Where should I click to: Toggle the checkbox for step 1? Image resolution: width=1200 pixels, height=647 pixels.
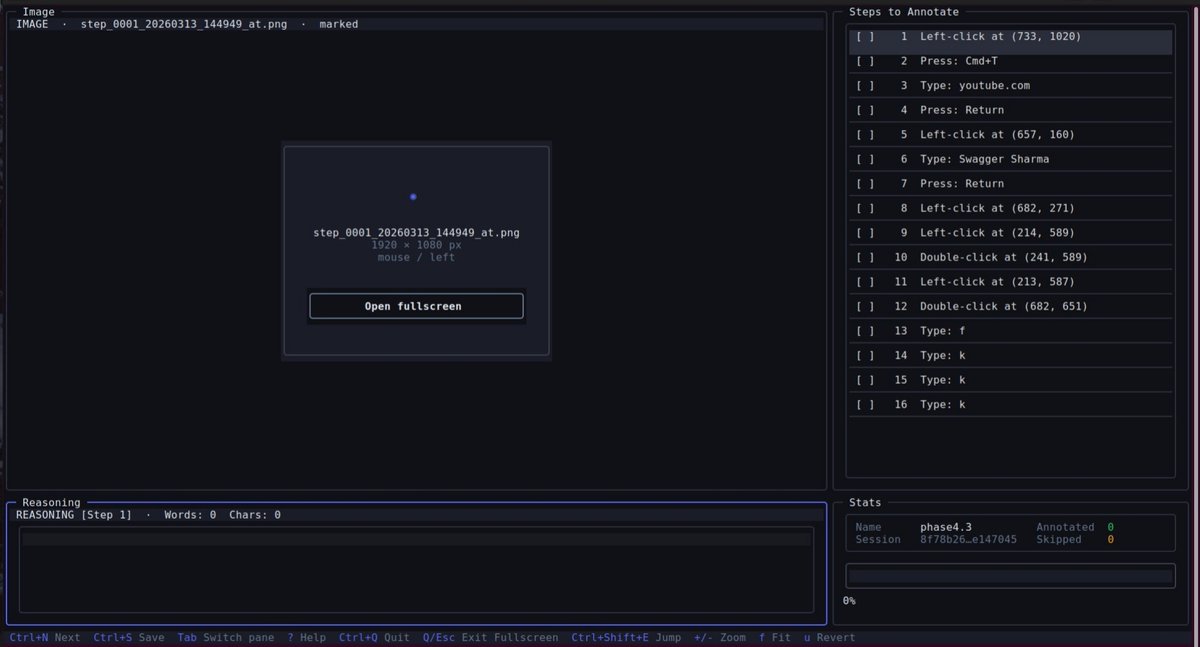865,36
